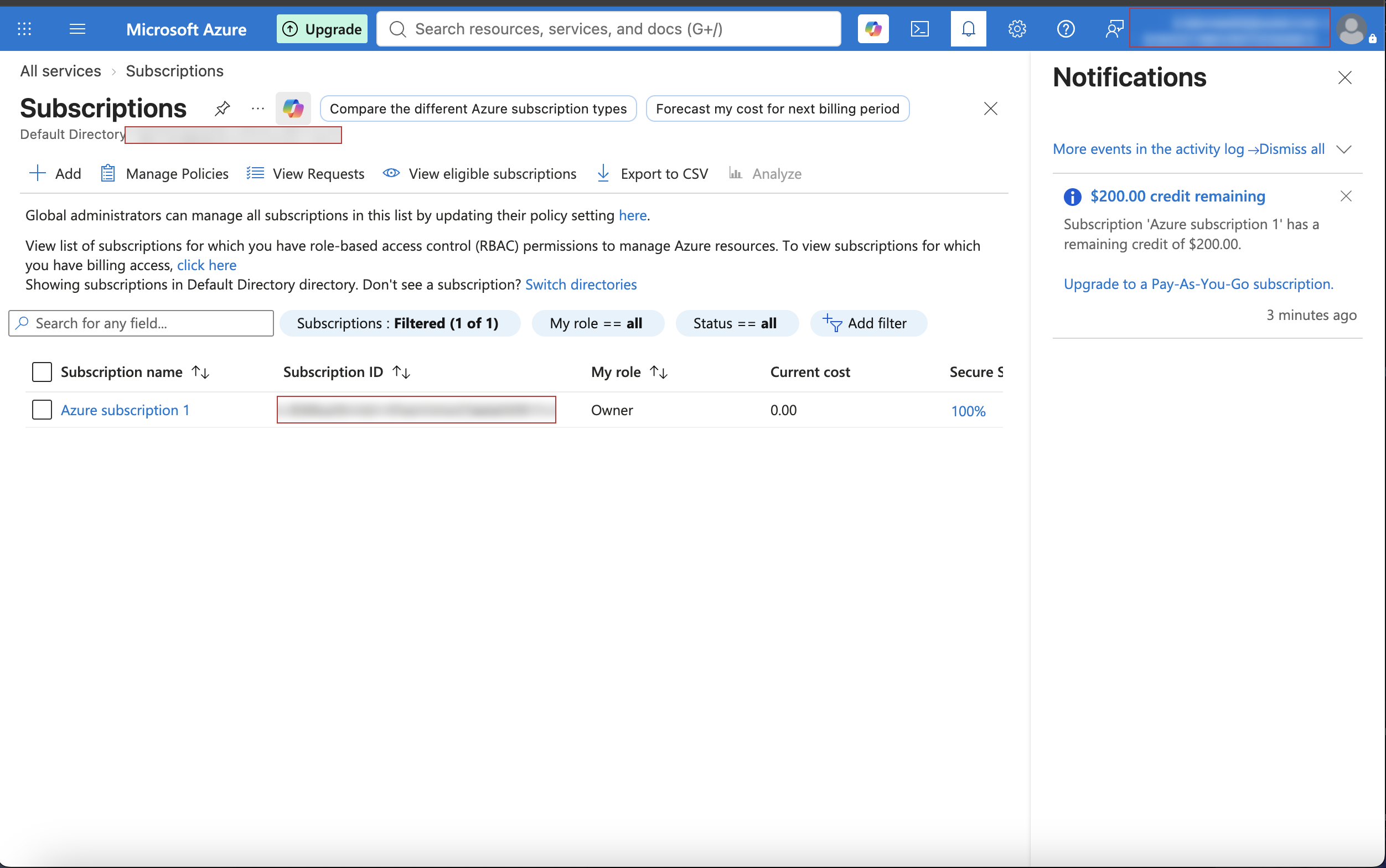Click the Analyze command
The image size is (1386, 868).
click(765, 173)
